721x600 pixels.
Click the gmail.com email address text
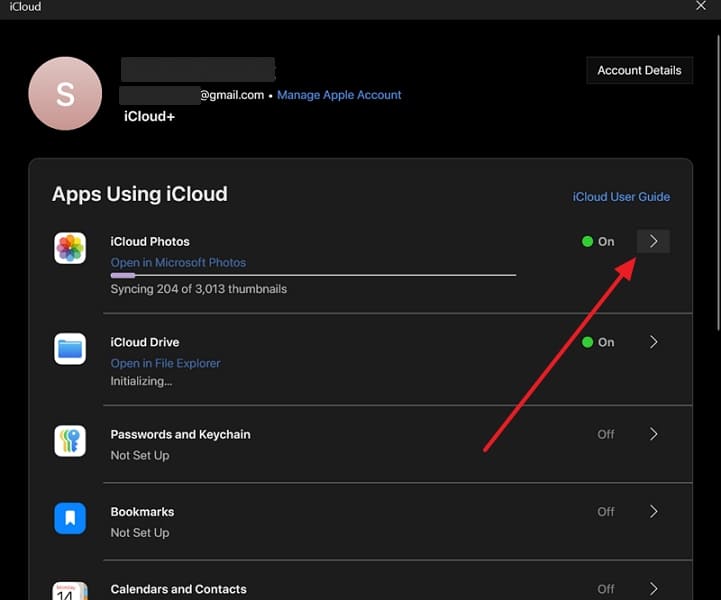[x=232, y=95]
